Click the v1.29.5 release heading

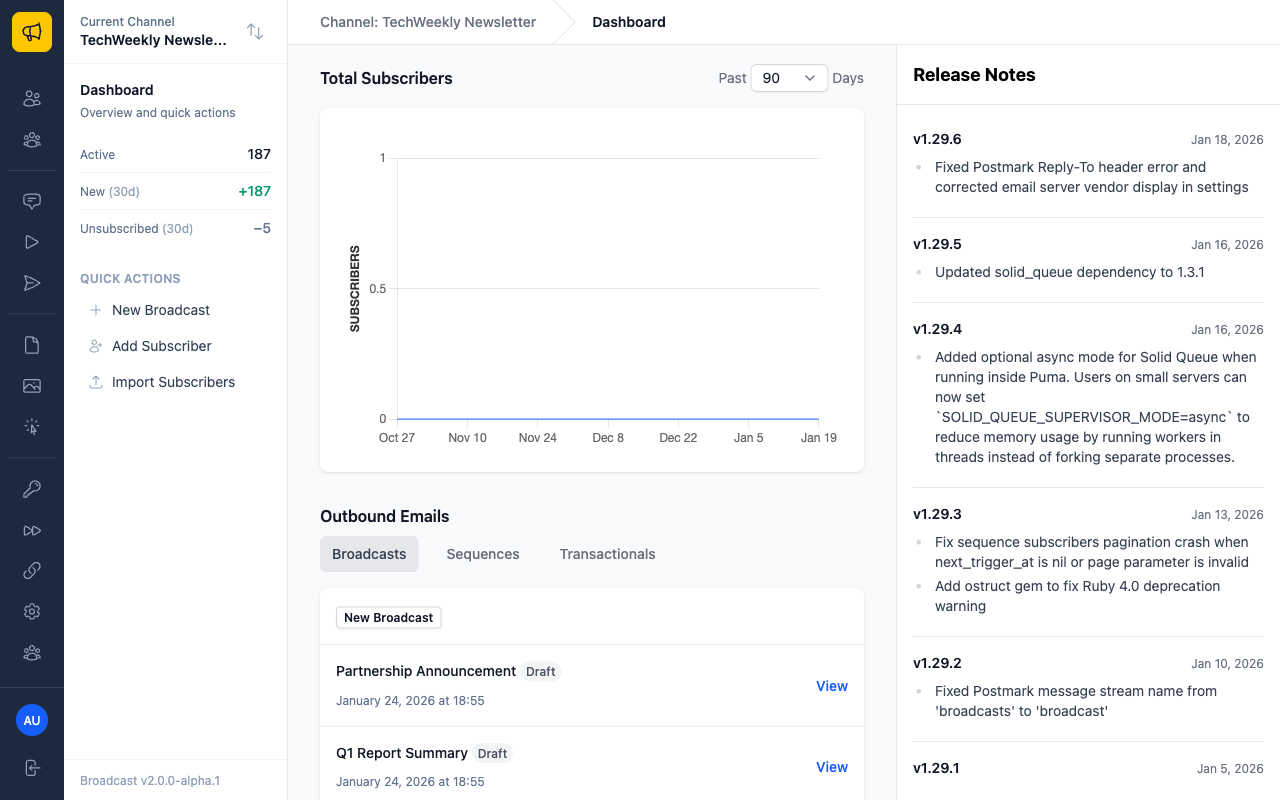(937, 244)
